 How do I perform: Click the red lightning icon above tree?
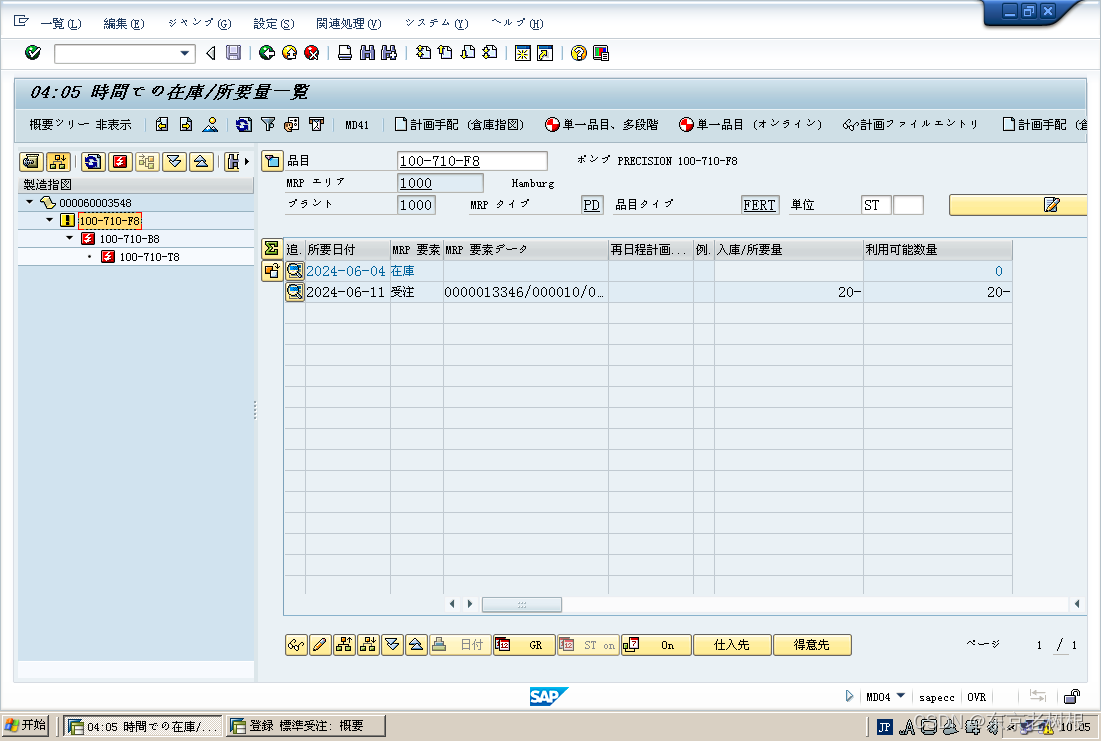point(120,162)
